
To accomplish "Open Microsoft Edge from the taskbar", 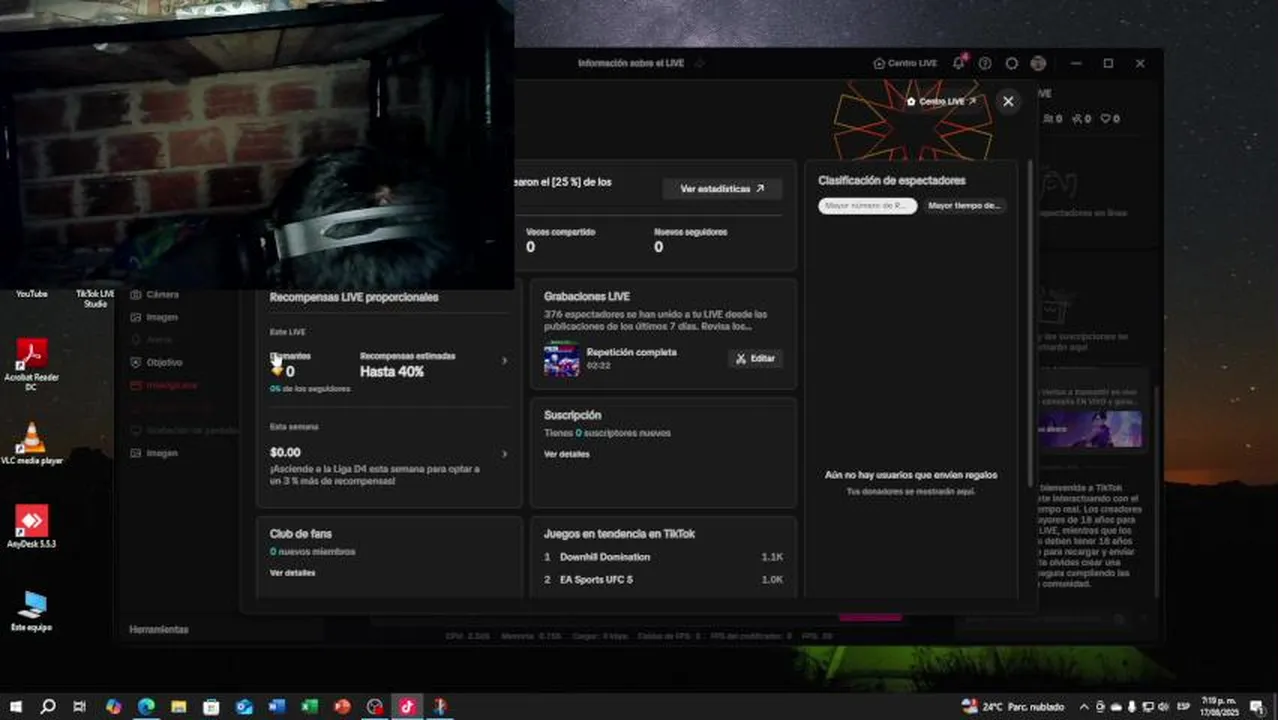I will (146, 706).
